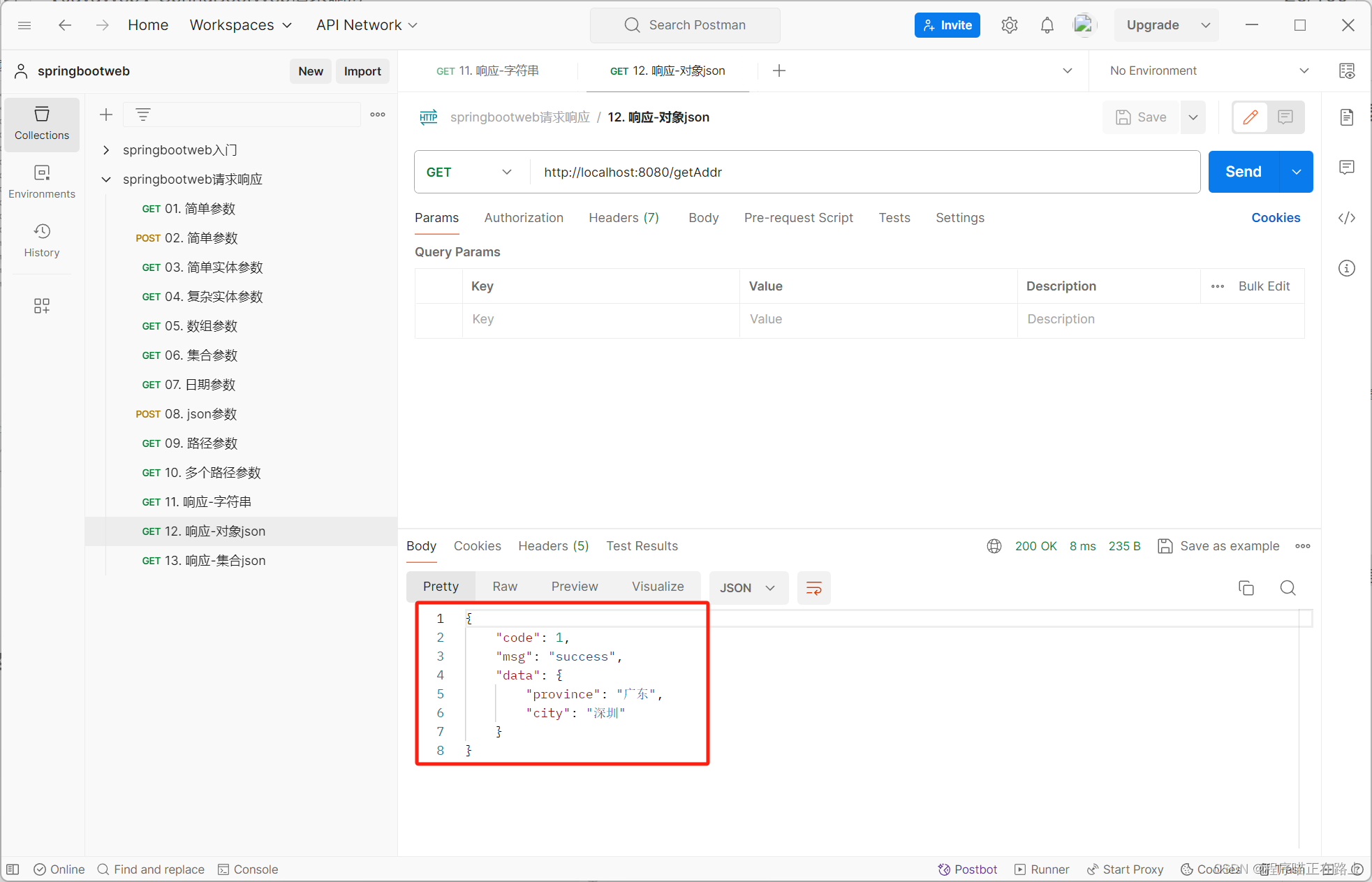Click the query param Key field
The width and height of the screenshot is (1372, 882).
[600, 320]
